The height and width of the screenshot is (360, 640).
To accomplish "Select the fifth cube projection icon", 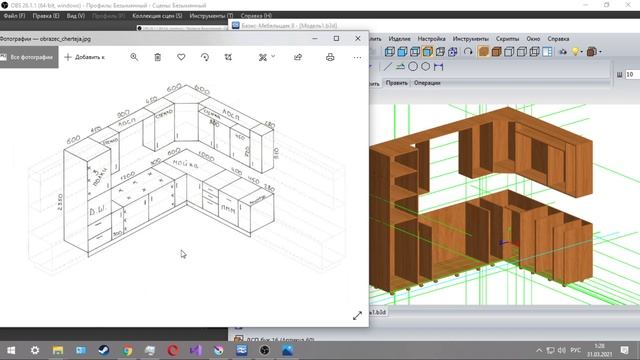I will [x=440, y=52].
